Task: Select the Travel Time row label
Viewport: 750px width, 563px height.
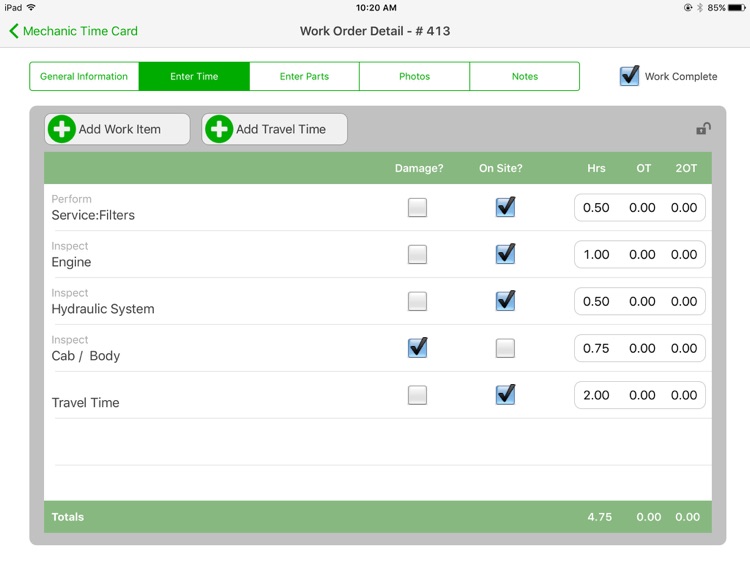Action: click(86, 403)
